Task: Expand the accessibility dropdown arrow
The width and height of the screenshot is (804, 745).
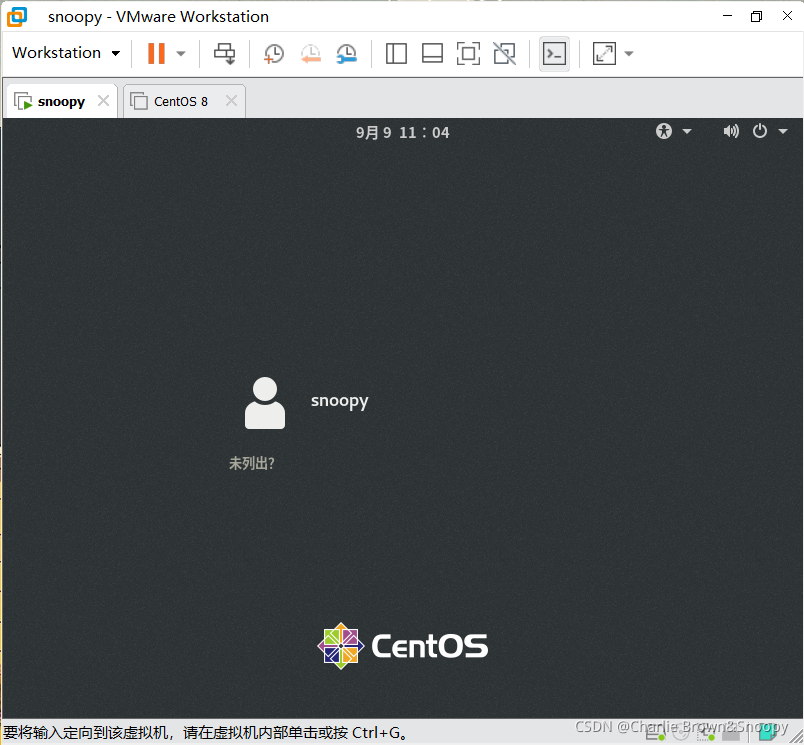Action: 687,132
